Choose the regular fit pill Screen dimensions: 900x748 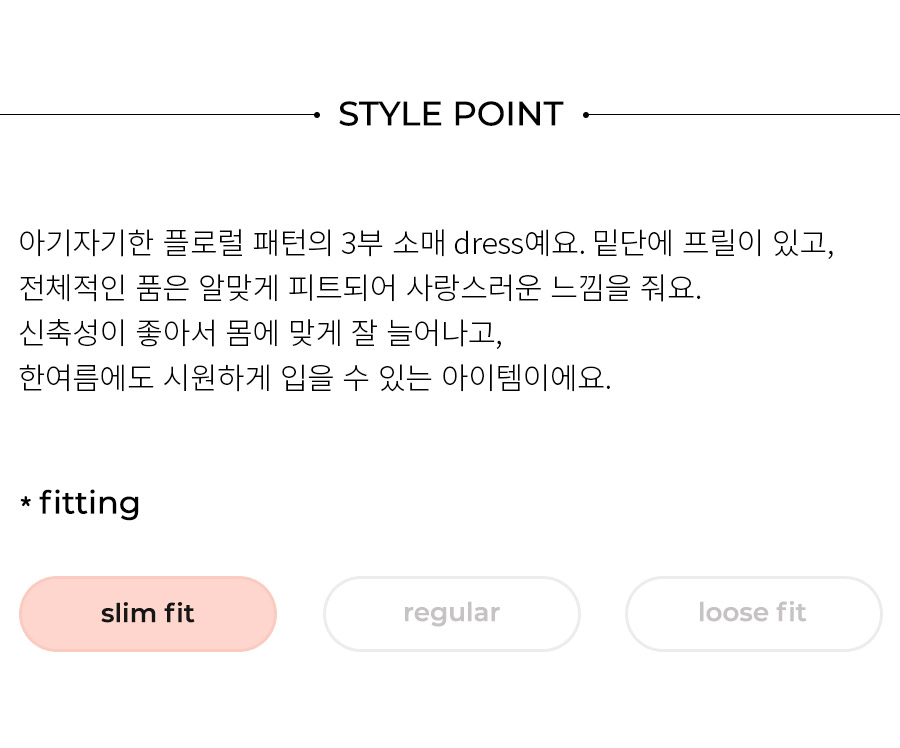[x=452, y=614]
